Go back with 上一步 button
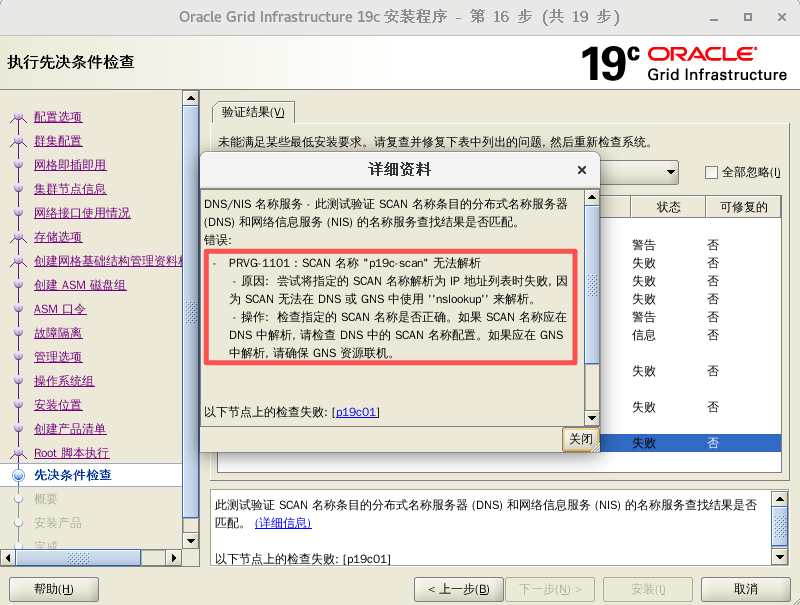This screenshot has width=800, height=605. [459, 590]
